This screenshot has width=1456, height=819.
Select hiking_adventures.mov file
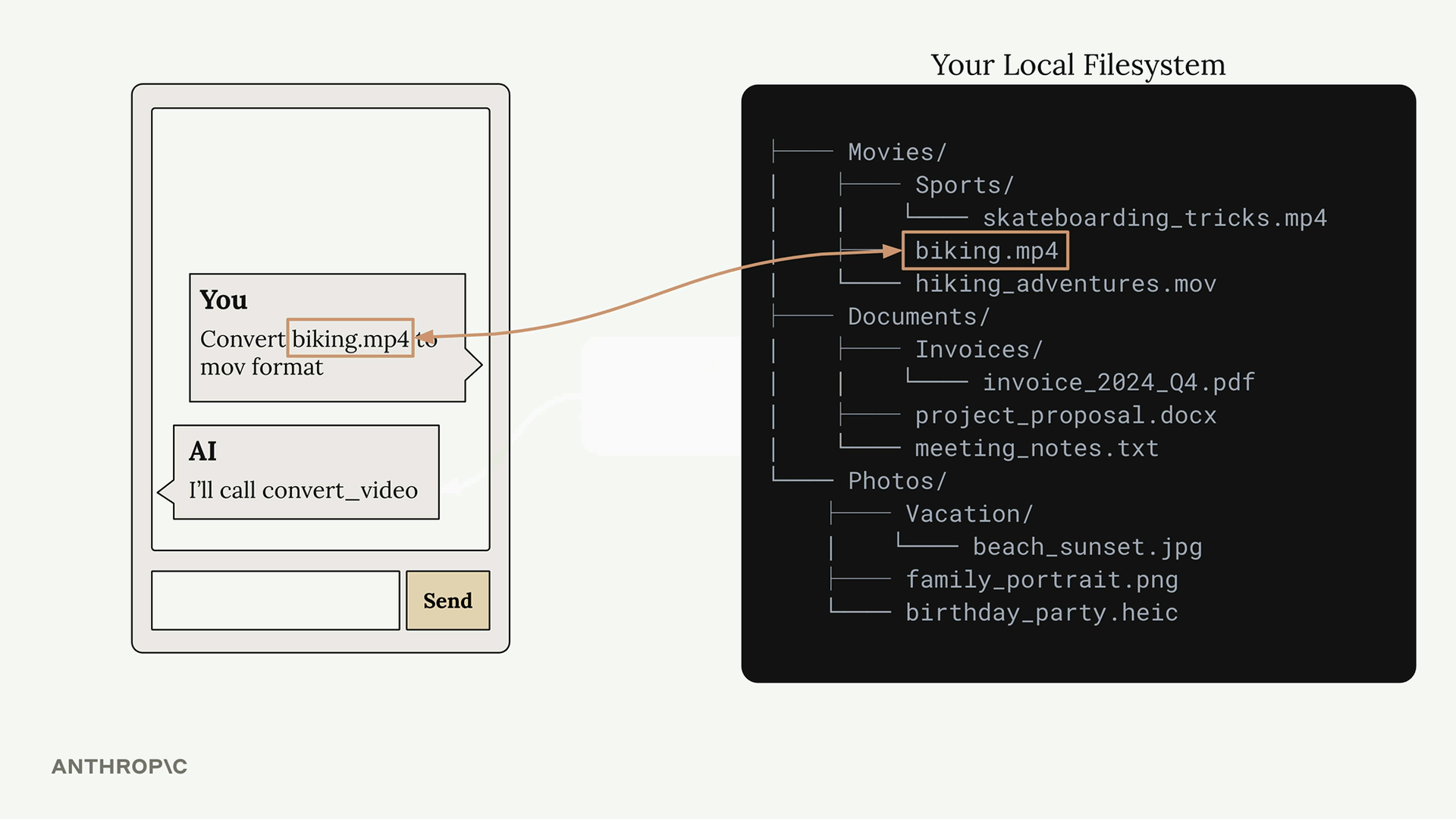pyautogui.click(x=1065, y=284)
